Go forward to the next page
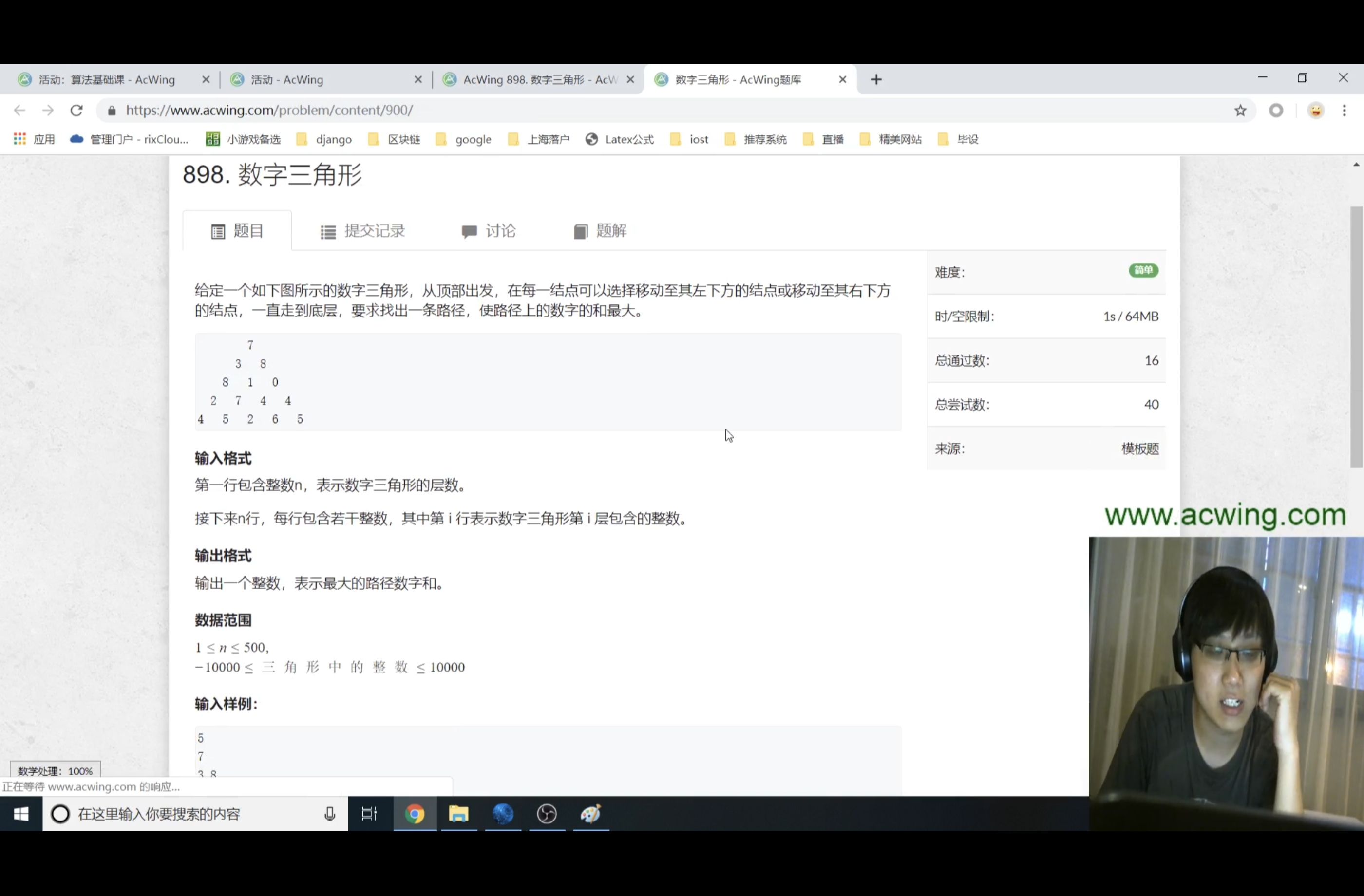This screenshot has width=1364, height=896. coord(48,110)
